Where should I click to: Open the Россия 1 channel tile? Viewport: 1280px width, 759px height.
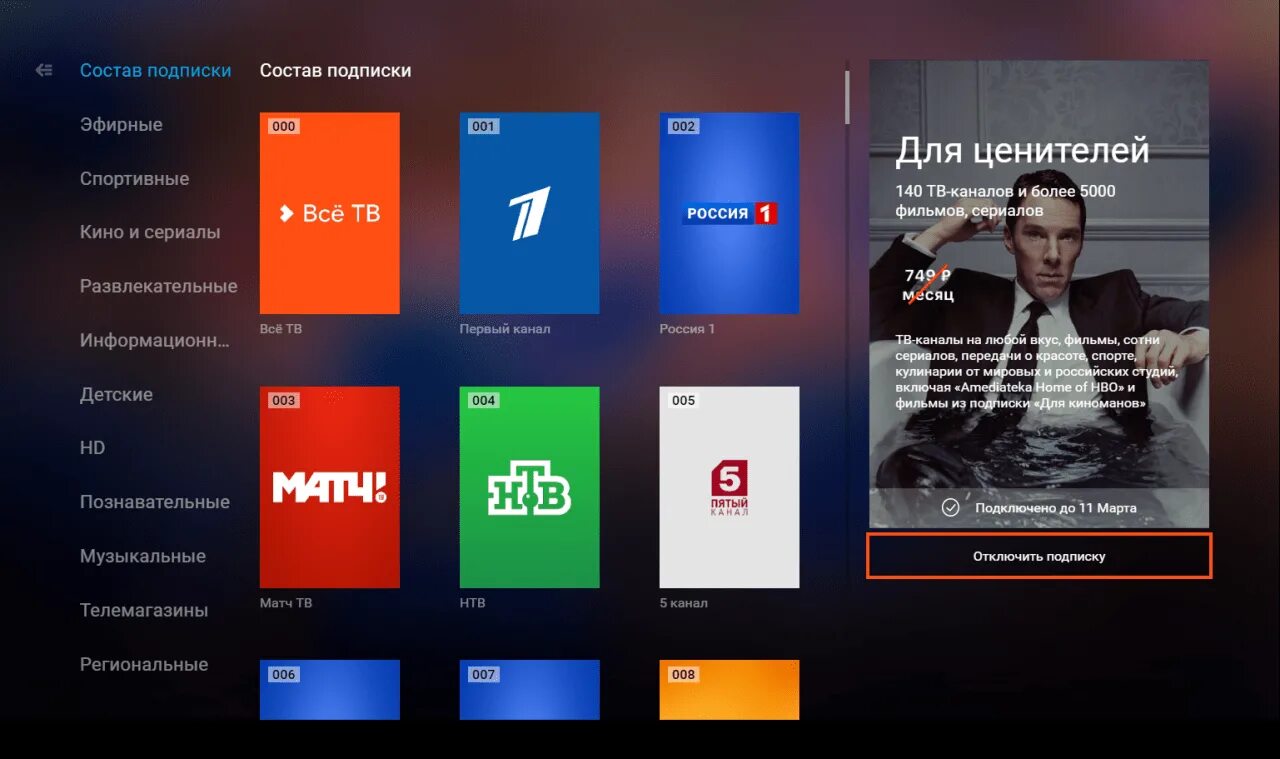coord(729,213)
